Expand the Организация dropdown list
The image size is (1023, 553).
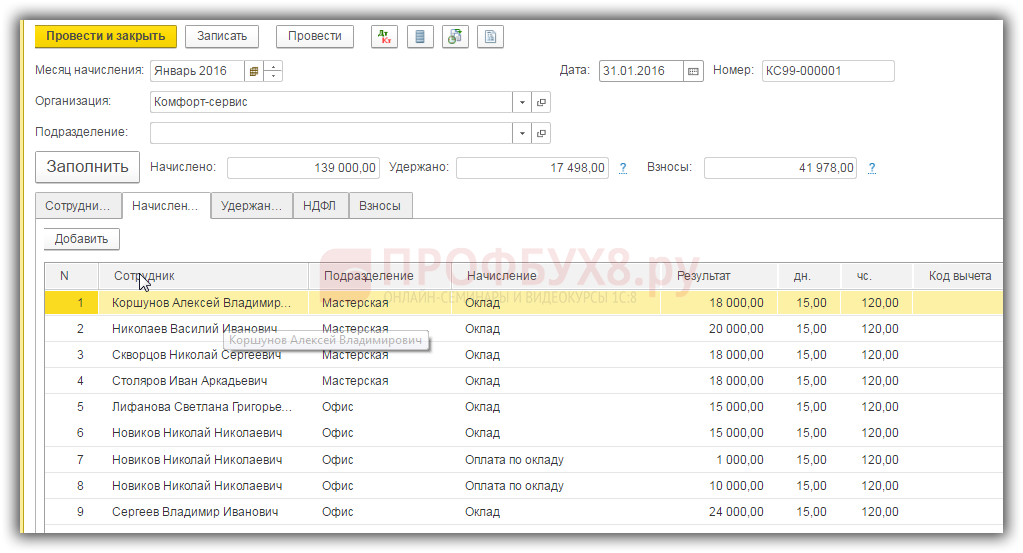(x=522, y=102)
